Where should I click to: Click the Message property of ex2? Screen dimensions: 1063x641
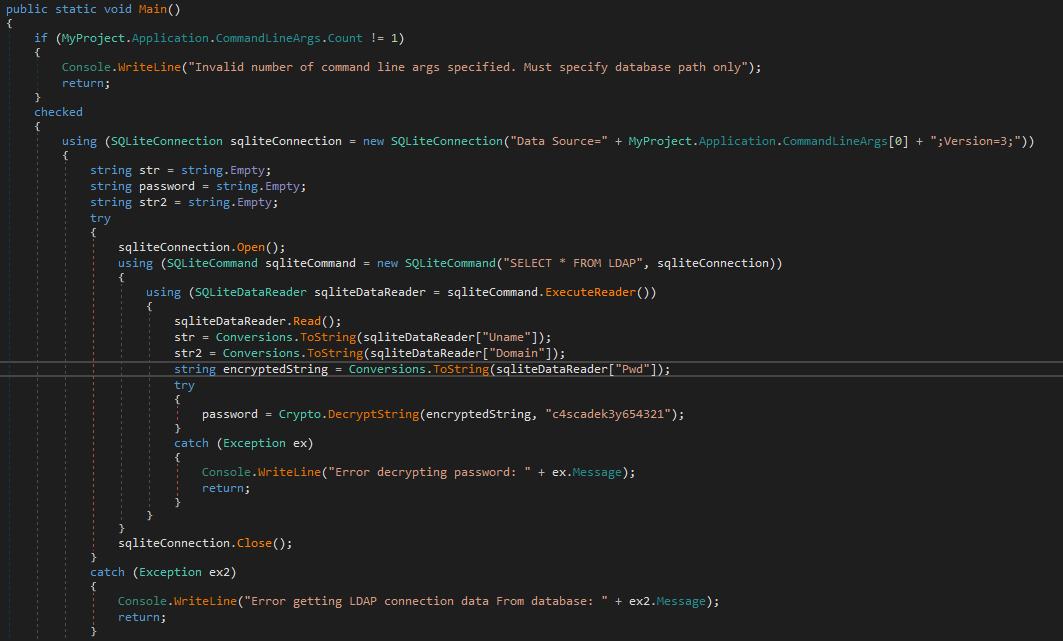[x=681, y=601]
